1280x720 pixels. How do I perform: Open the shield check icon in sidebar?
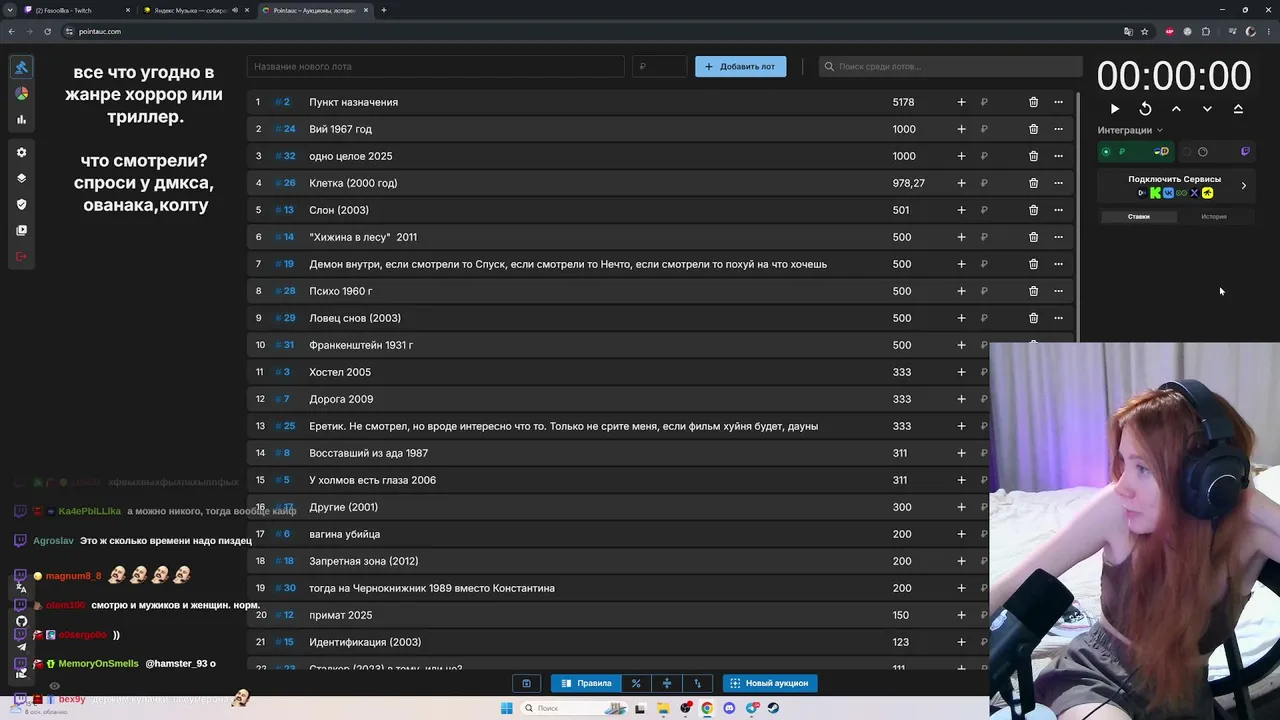pos(21,204)
